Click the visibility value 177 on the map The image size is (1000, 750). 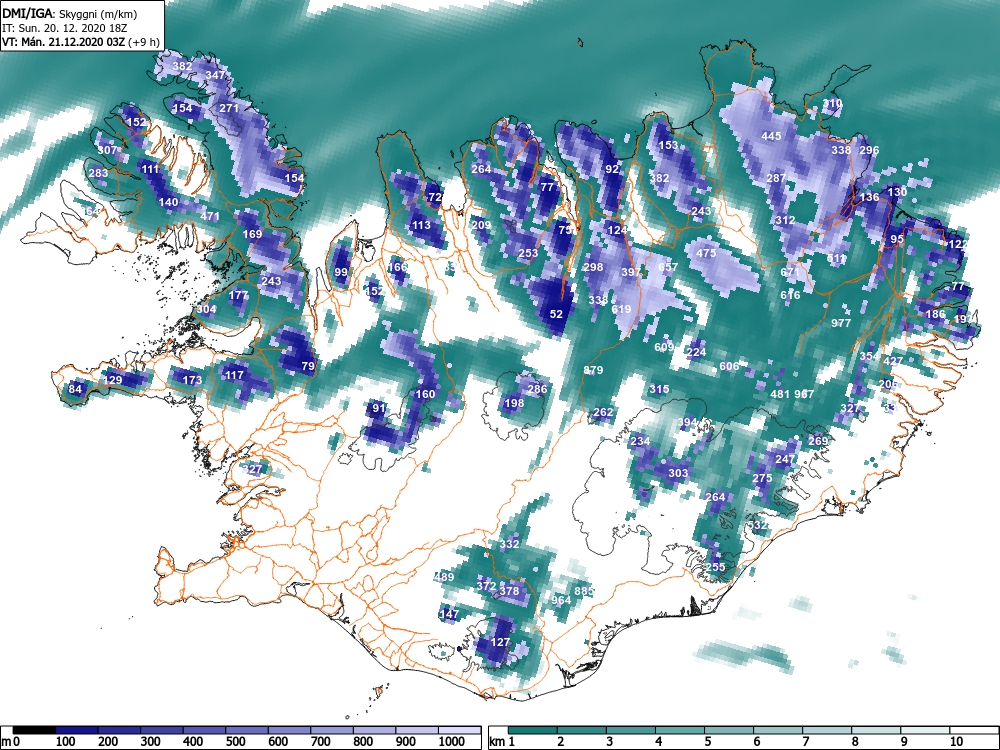pos(239,295)
